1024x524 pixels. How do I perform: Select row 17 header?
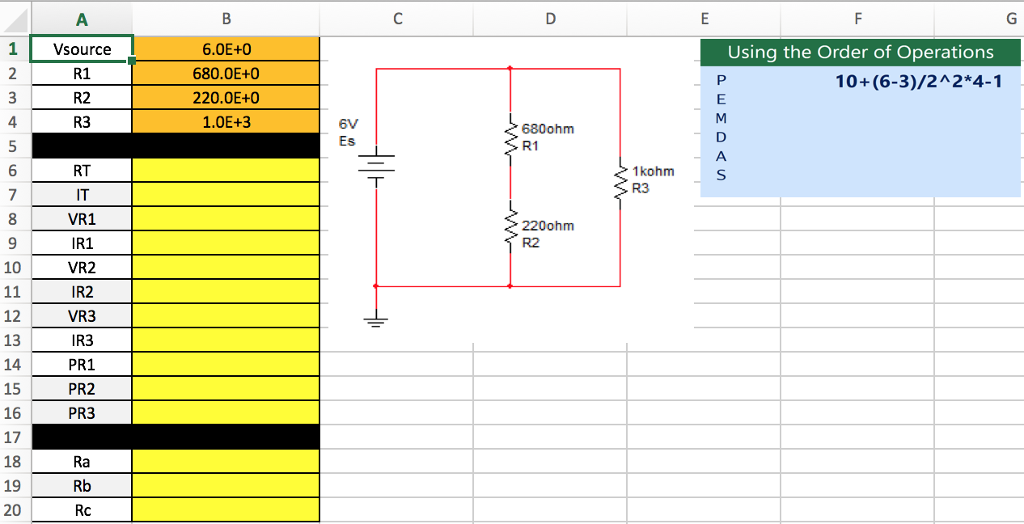coord(14,437)
